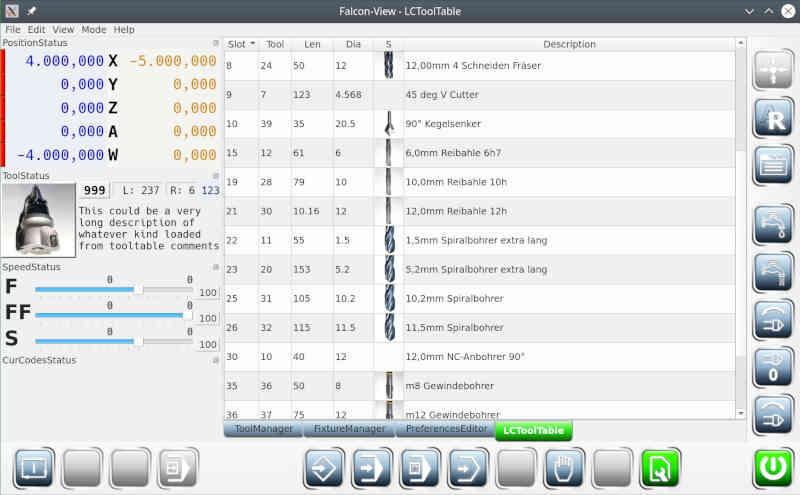Click the R reference button in right sidebar
The width and height of the screenshot is (800, 495).
773,118
